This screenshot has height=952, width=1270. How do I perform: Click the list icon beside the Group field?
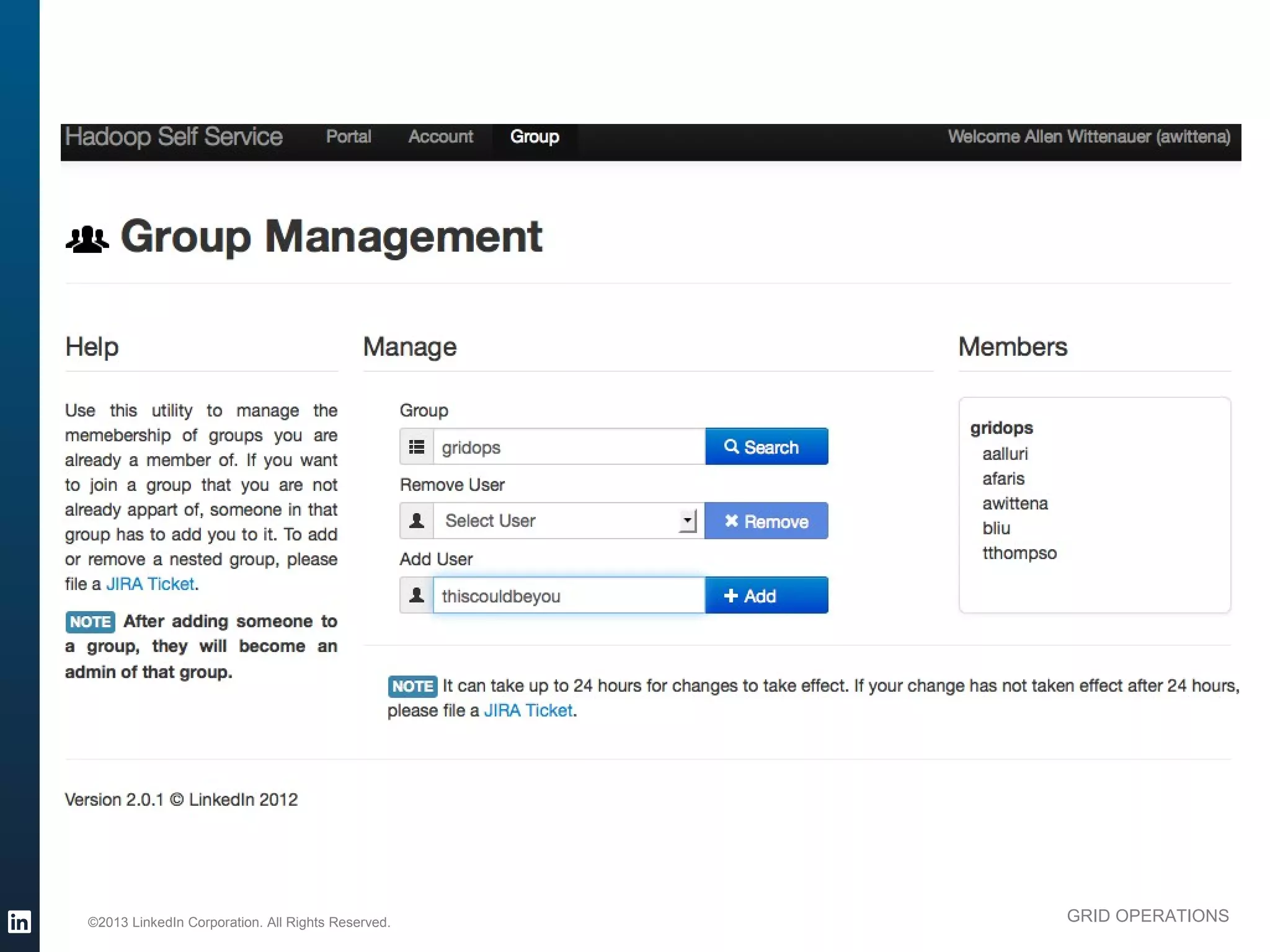pyautogui.click(x=417, y=446)
